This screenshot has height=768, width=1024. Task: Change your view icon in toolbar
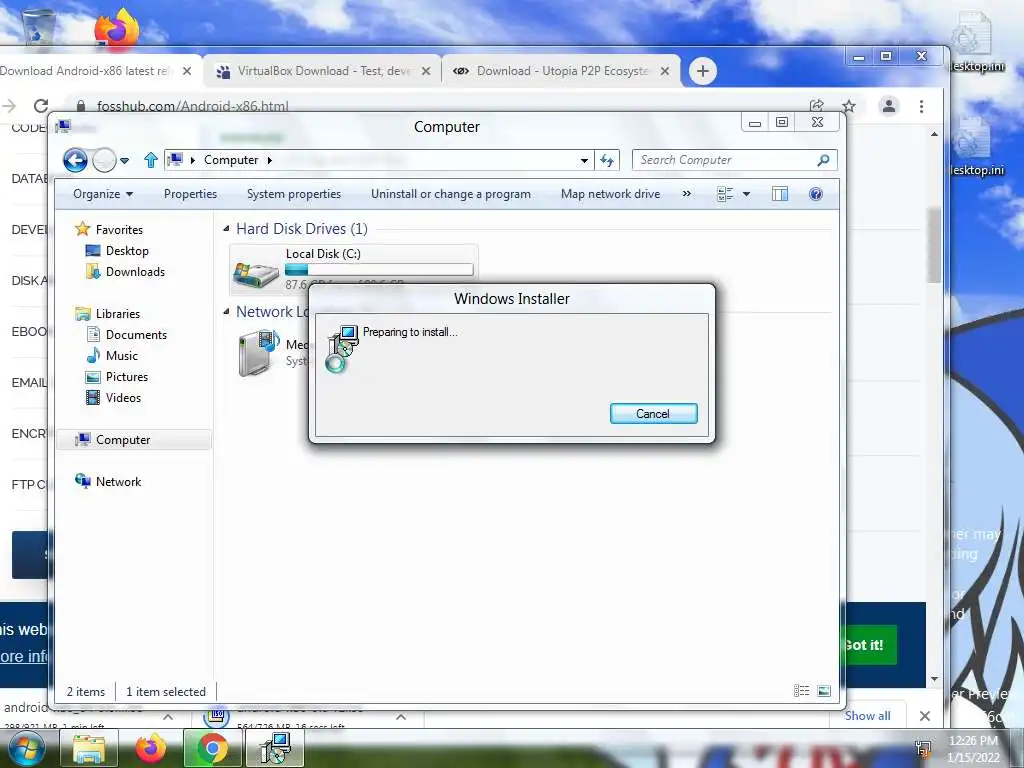(725, 194)
